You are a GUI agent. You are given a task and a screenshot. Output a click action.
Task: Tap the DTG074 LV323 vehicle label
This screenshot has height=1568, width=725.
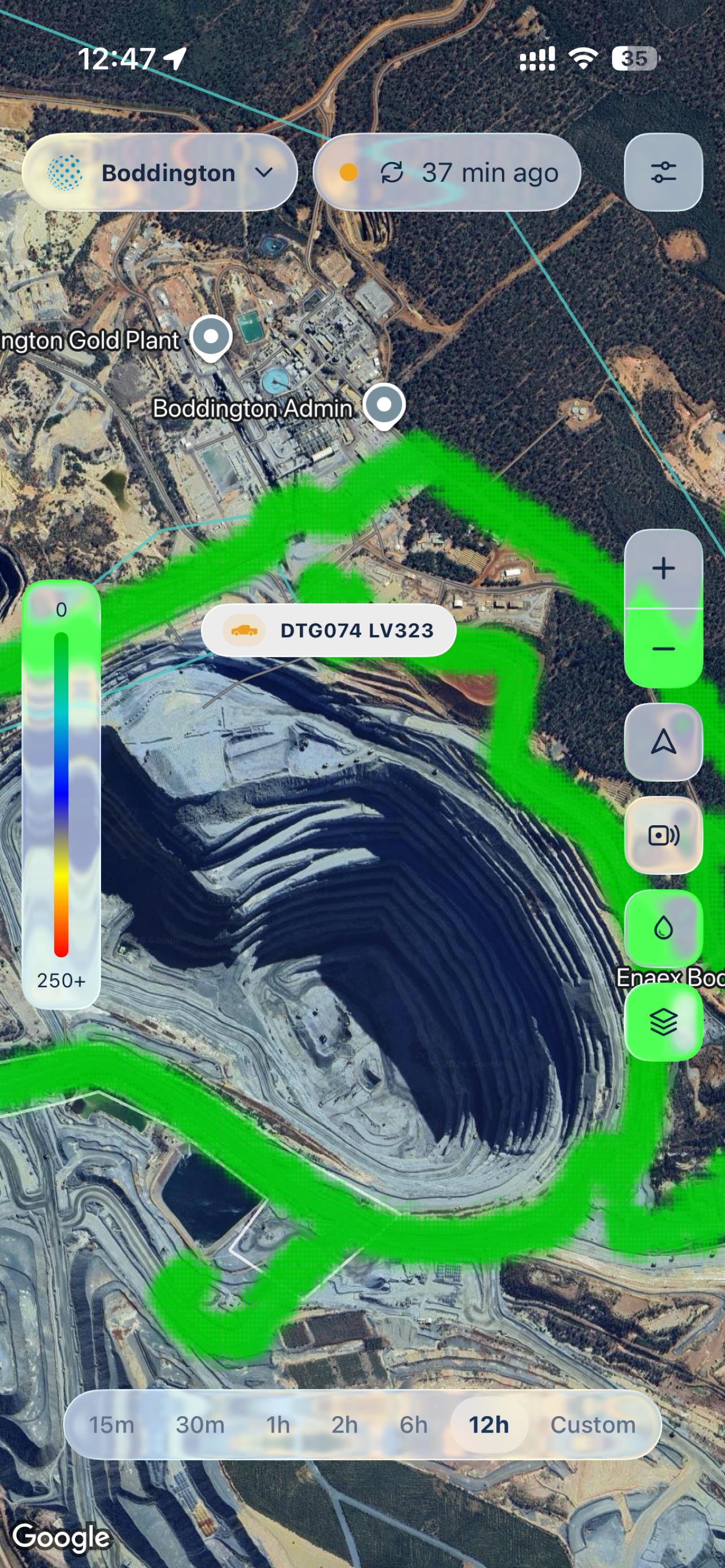pos(329,630)
